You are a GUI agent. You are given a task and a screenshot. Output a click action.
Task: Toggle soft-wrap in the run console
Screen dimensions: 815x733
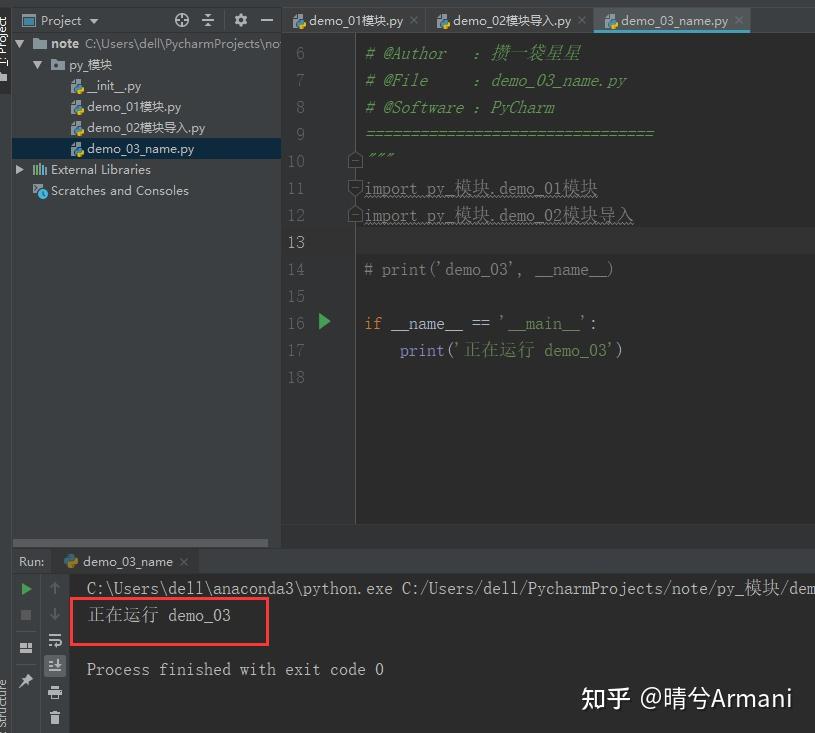coord(55,640)
